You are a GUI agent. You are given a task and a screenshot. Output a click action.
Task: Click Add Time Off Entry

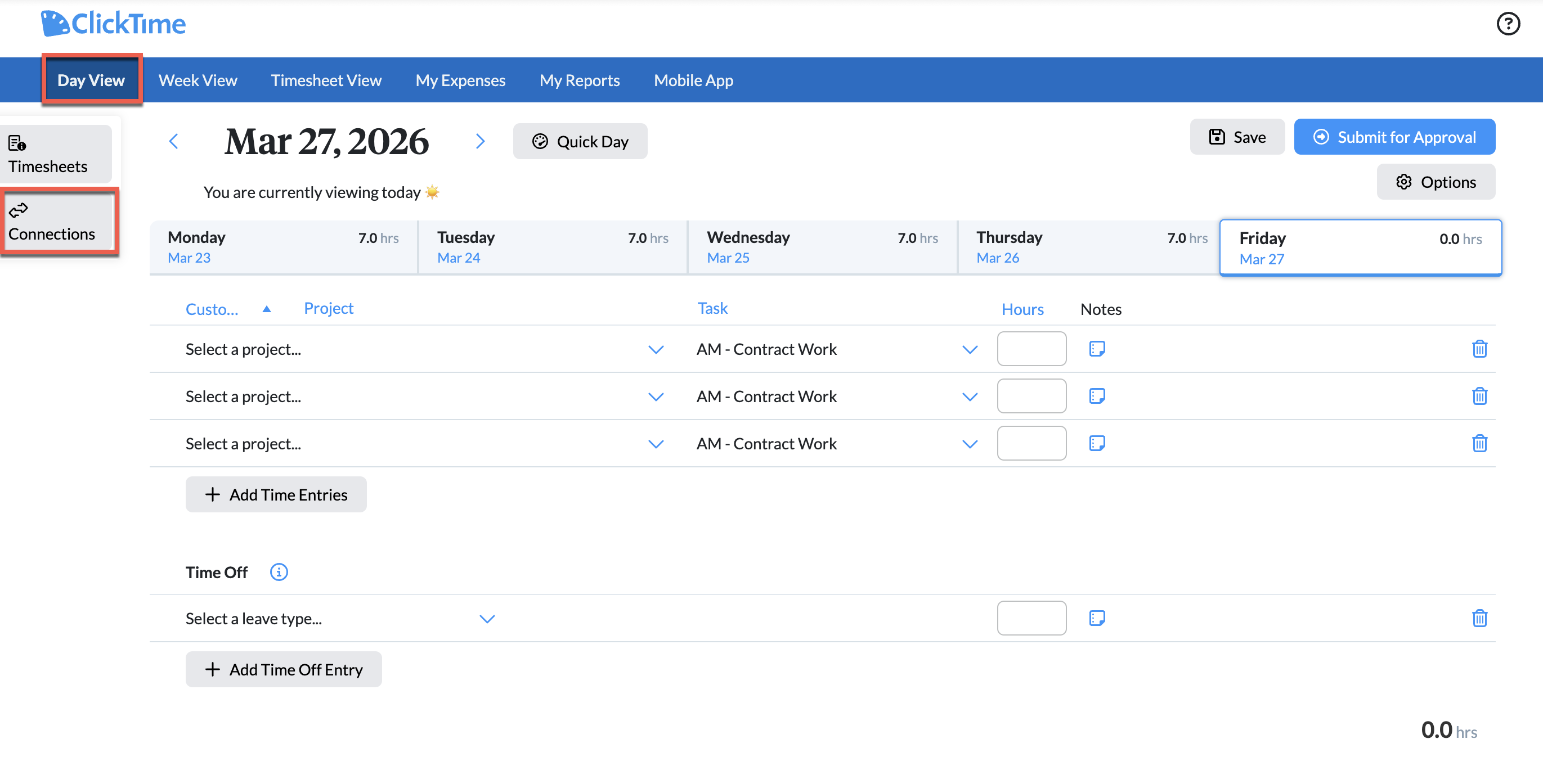283,669
